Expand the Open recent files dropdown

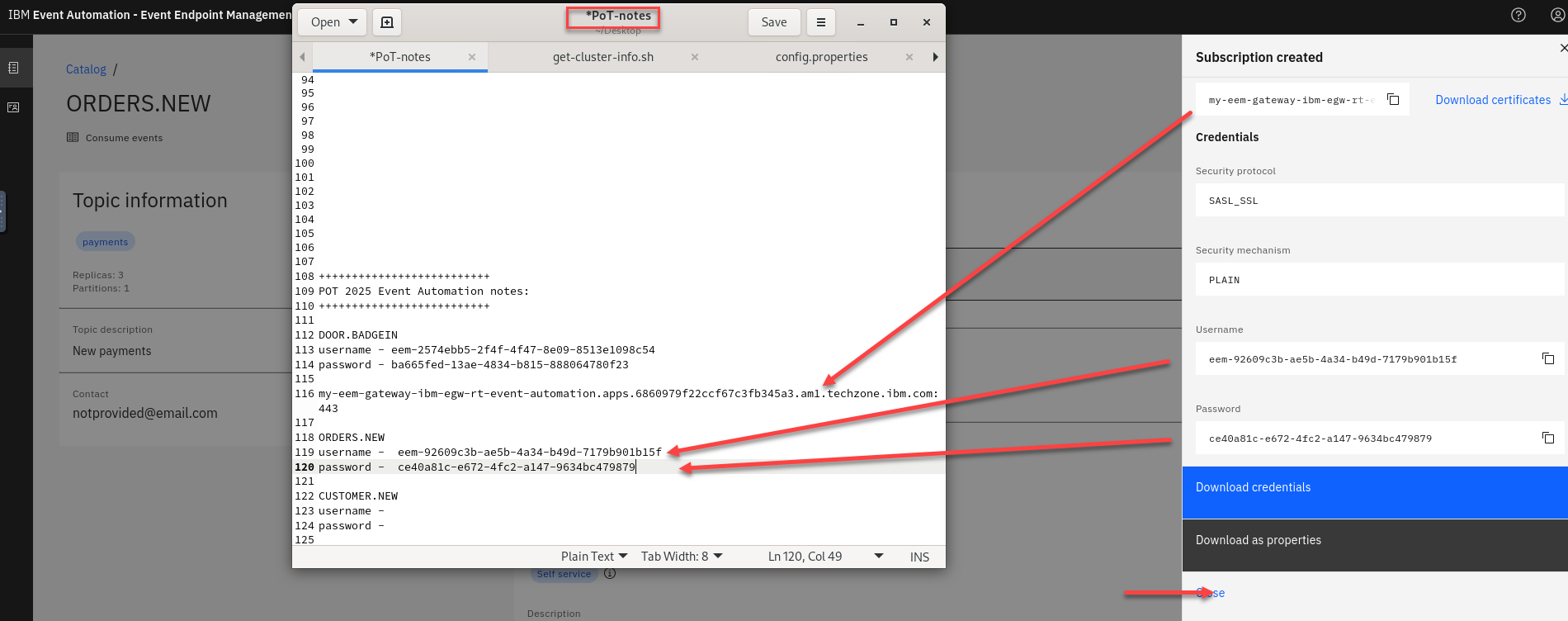[354, 22]
